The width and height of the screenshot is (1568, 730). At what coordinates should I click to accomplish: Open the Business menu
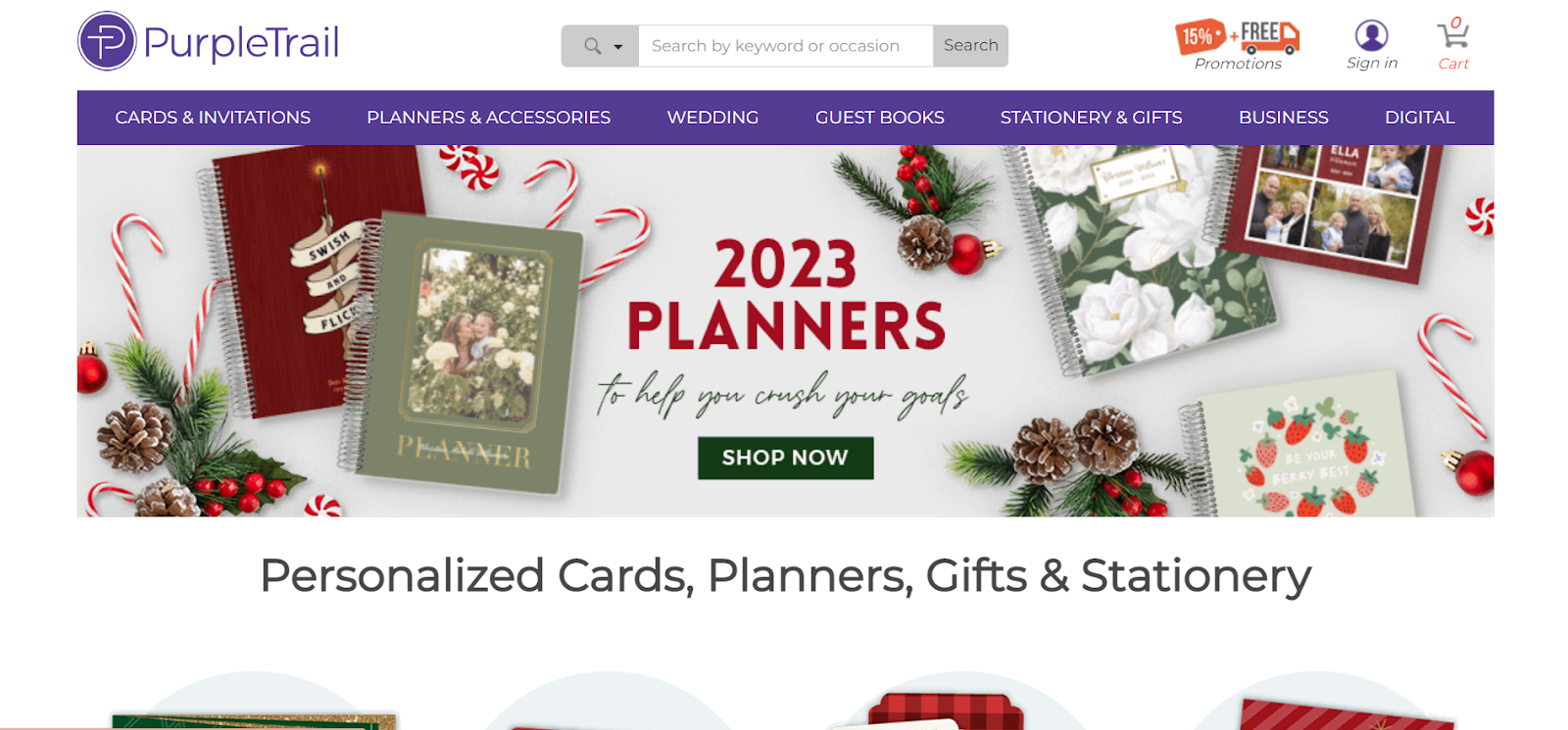1283,118
